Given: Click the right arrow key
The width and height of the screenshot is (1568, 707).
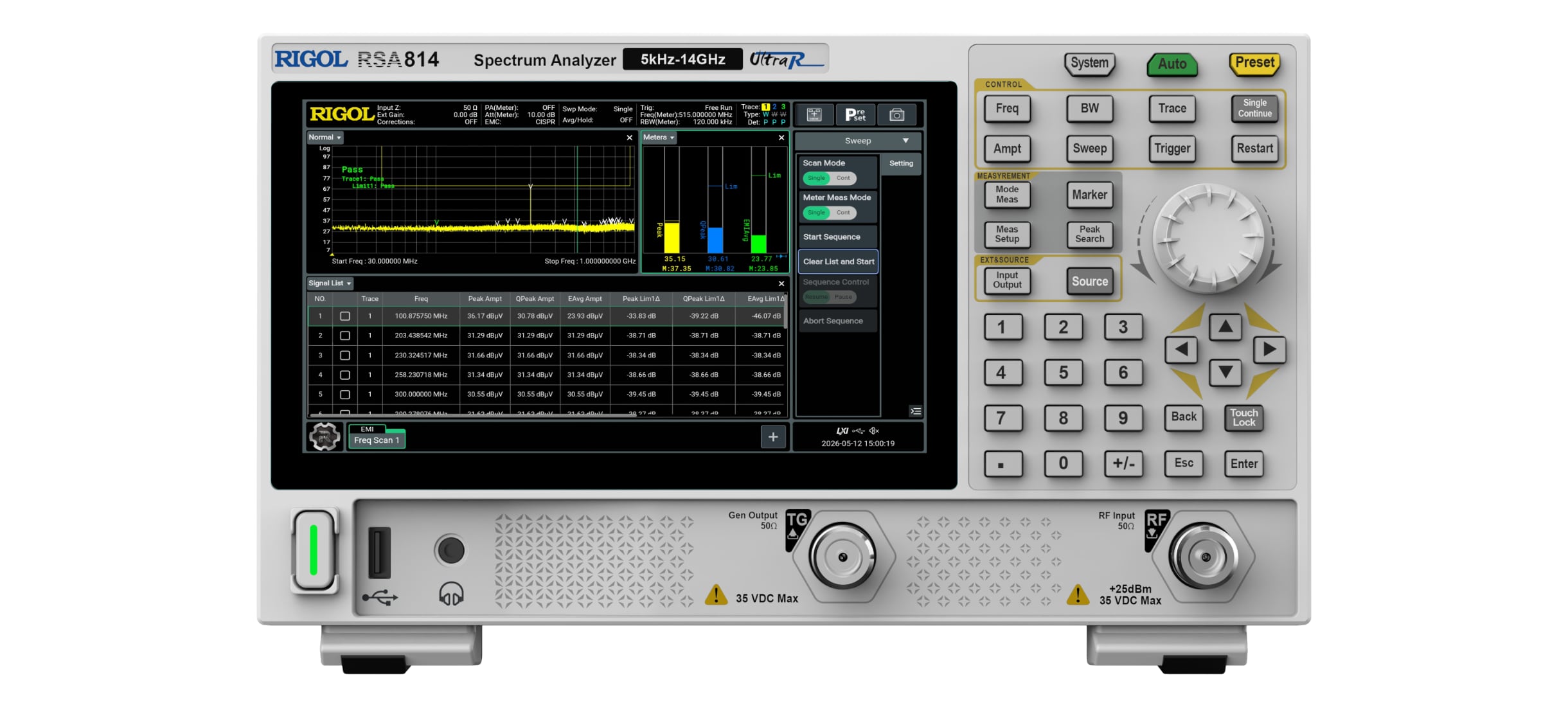Looking at the screenshot, I should pos(1269,350).
